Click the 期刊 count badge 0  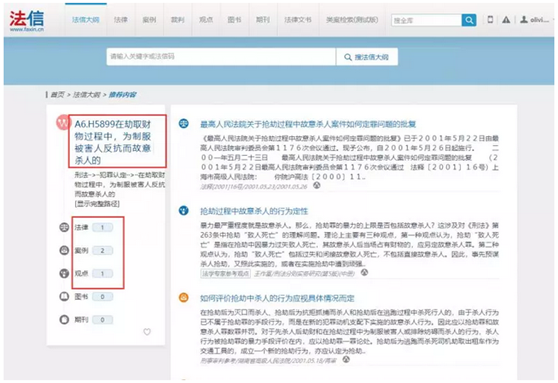pos(102,320)
